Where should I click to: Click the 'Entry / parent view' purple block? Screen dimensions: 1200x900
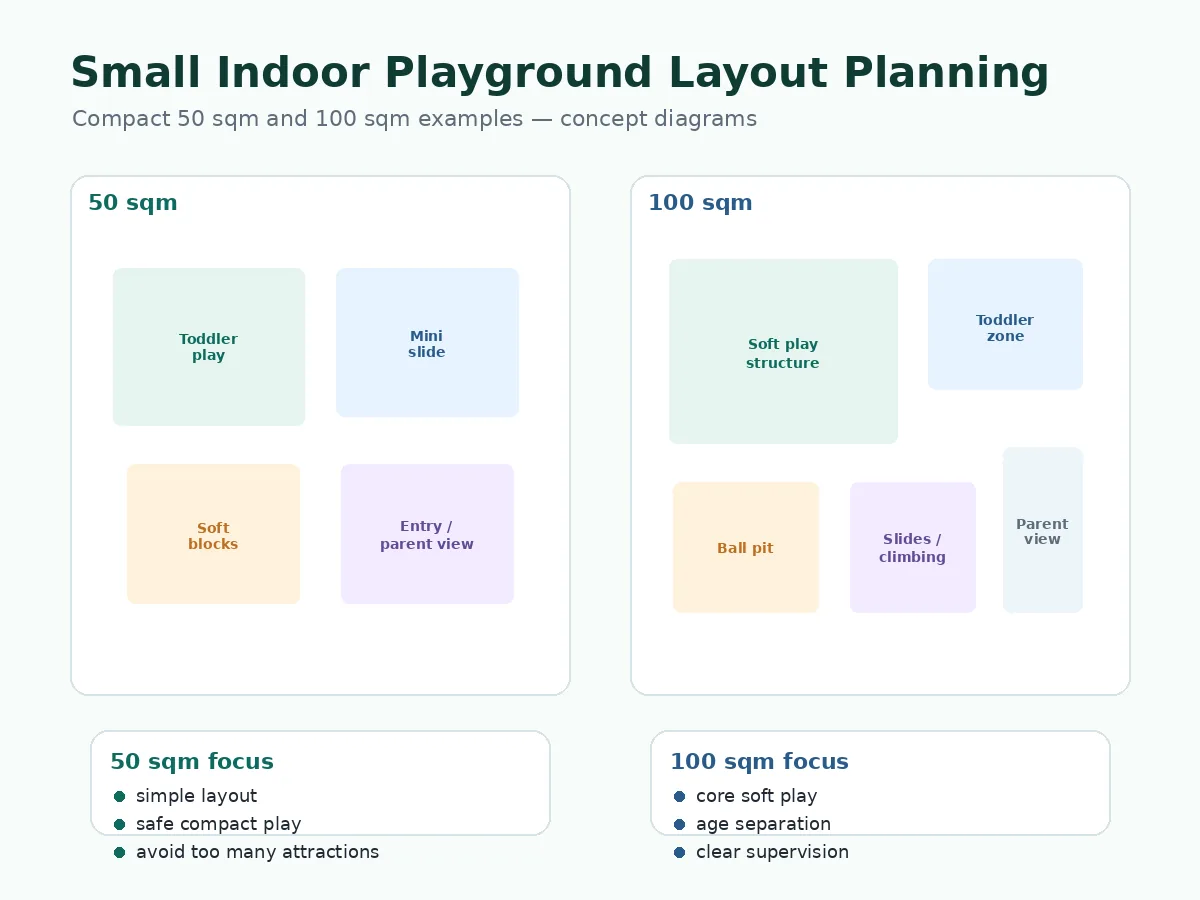pos(427,534)
